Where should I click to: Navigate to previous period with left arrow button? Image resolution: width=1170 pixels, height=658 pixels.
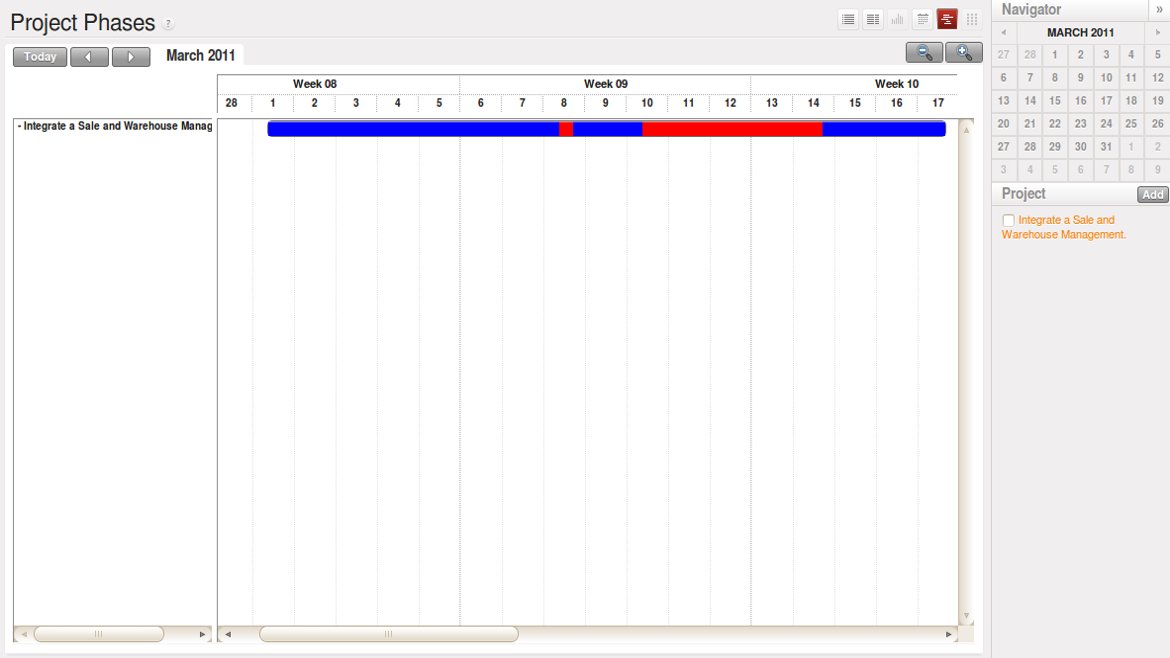click(89, 57)
